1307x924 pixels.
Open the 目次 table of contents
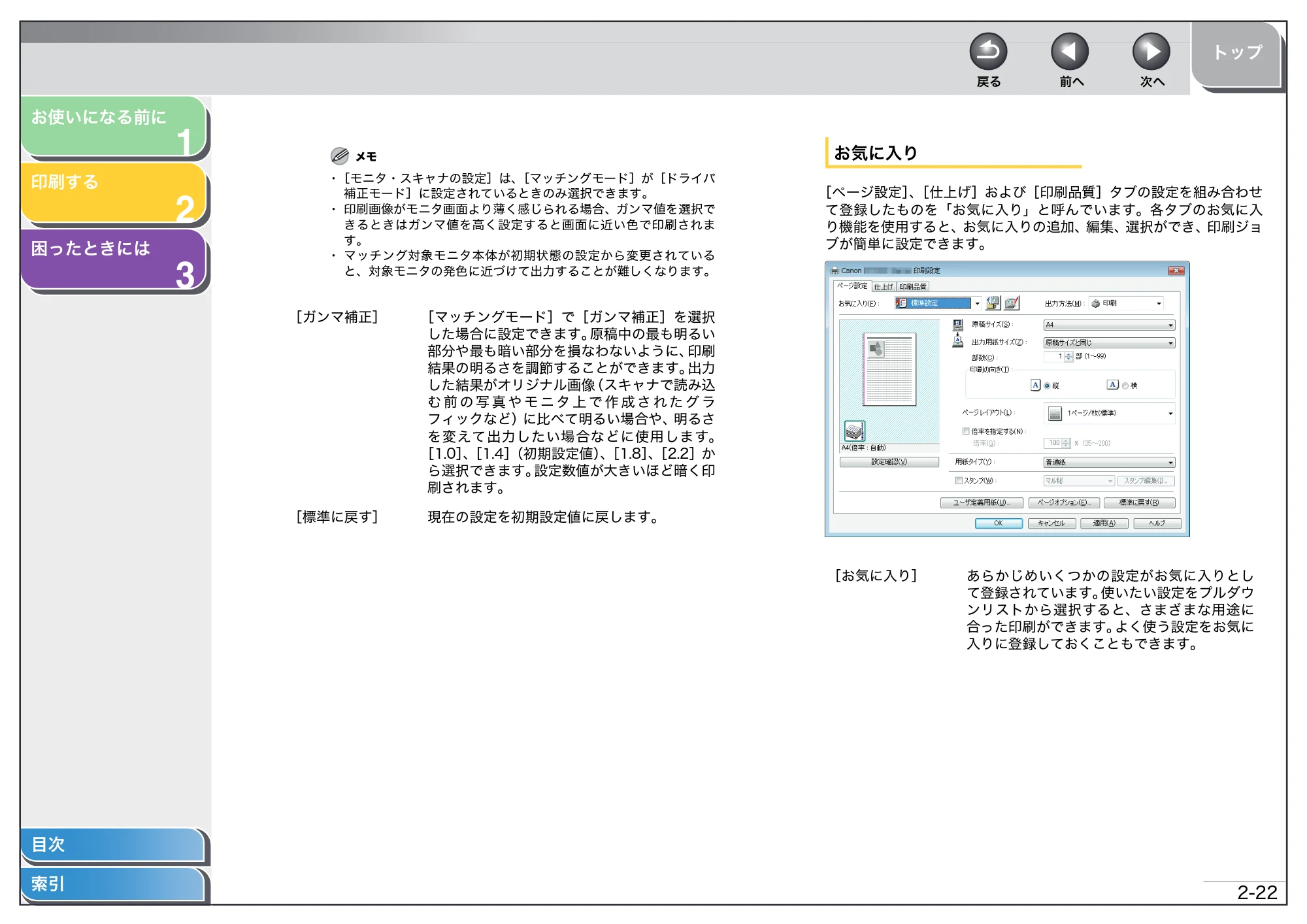112,844
